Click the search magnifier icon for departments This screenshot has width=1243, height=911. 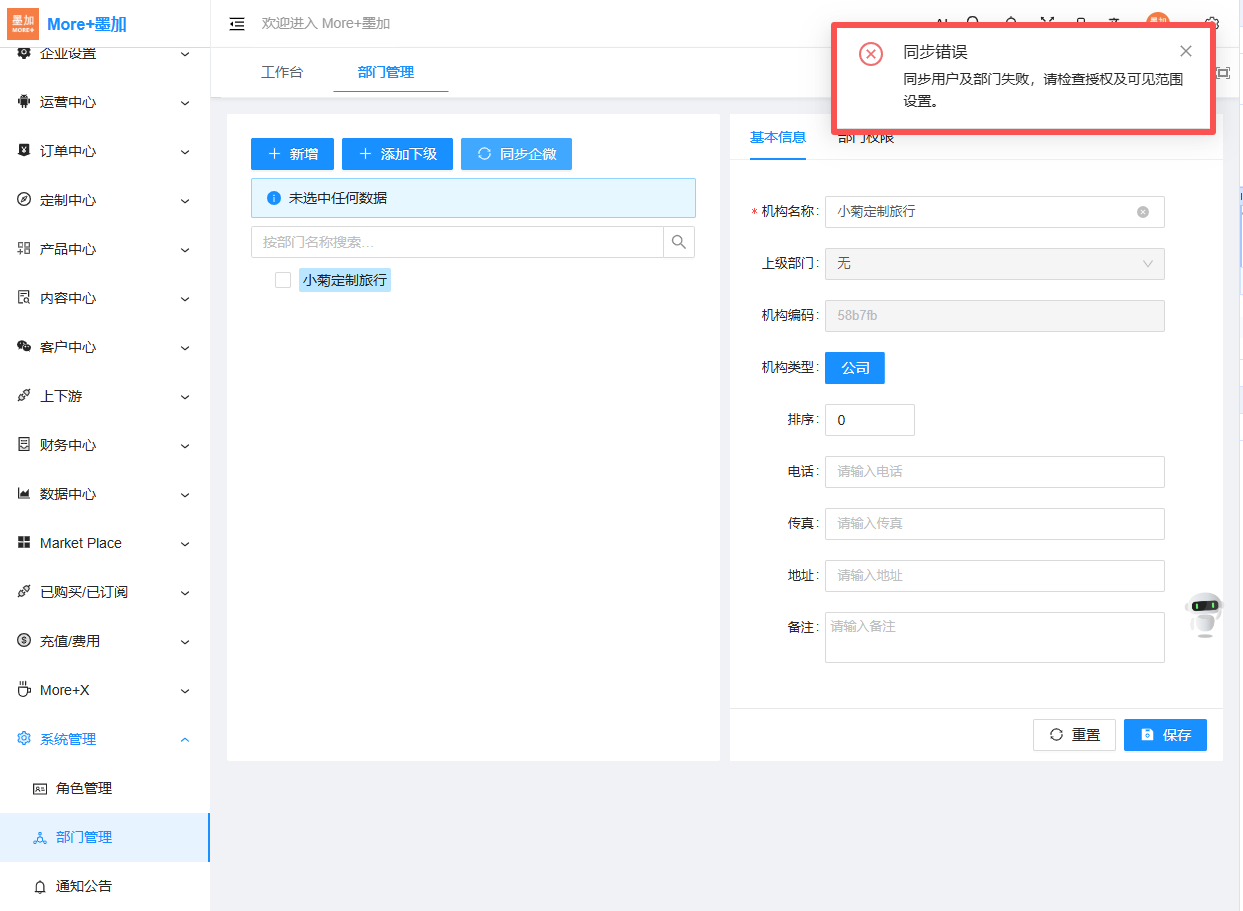pos(679,242)
